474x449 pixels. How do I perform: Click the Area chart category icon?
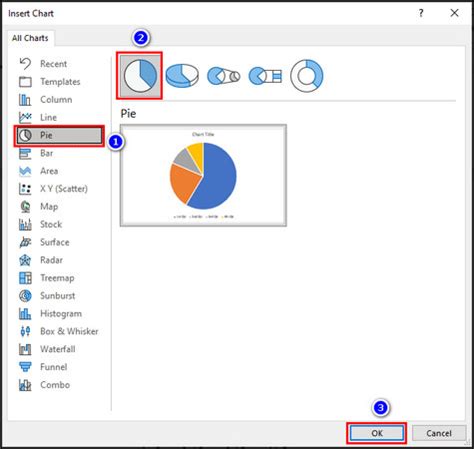click(25, 171)
